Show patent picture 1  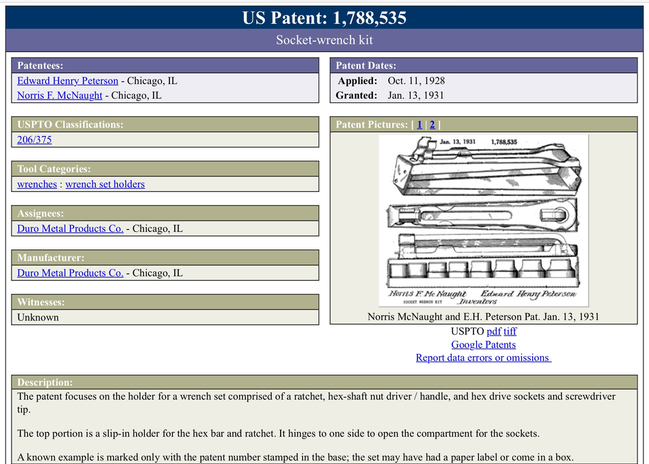(x=420, y=125)
